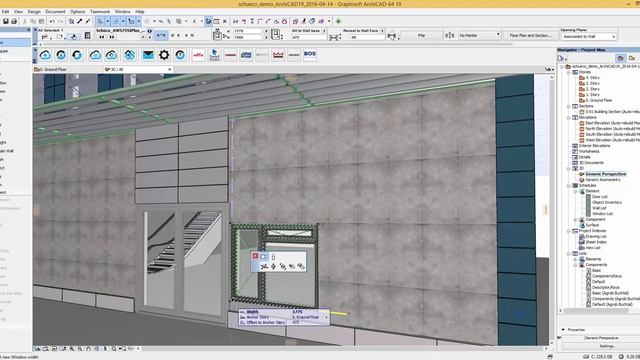Open the Teamwork menu
Viewport: 640px width, 360px height.
pos(100,12)
